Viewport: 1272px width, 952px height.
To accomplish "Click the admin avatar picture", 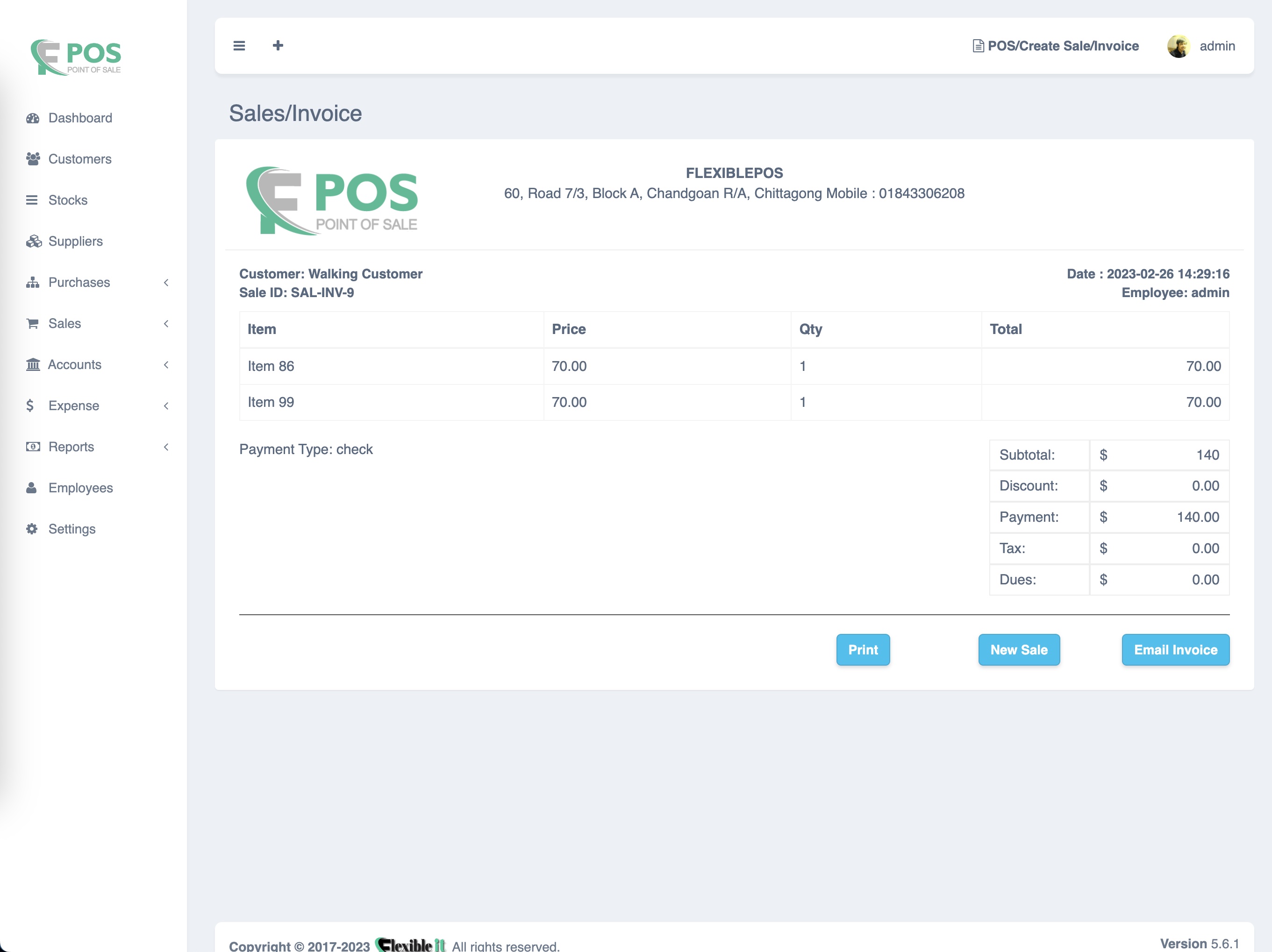I will [x=1178, y=46].
